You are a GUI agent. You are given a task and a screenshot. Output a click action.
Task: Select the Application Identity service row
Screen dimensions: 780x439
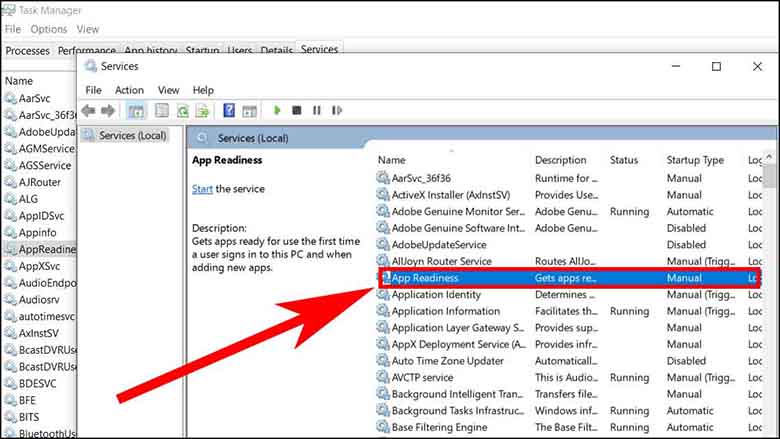[436, 295]
